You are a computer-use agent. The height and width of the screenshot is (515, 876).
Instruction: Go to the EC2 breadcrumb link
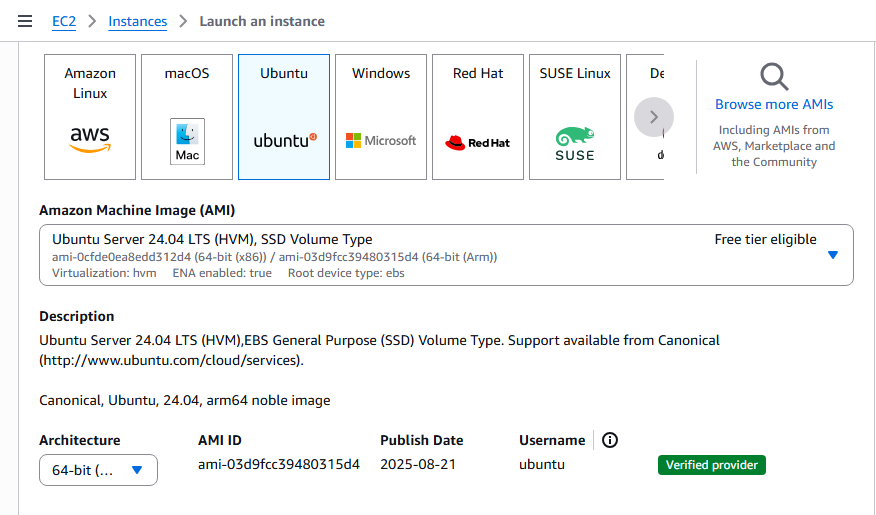pos(64,21)
